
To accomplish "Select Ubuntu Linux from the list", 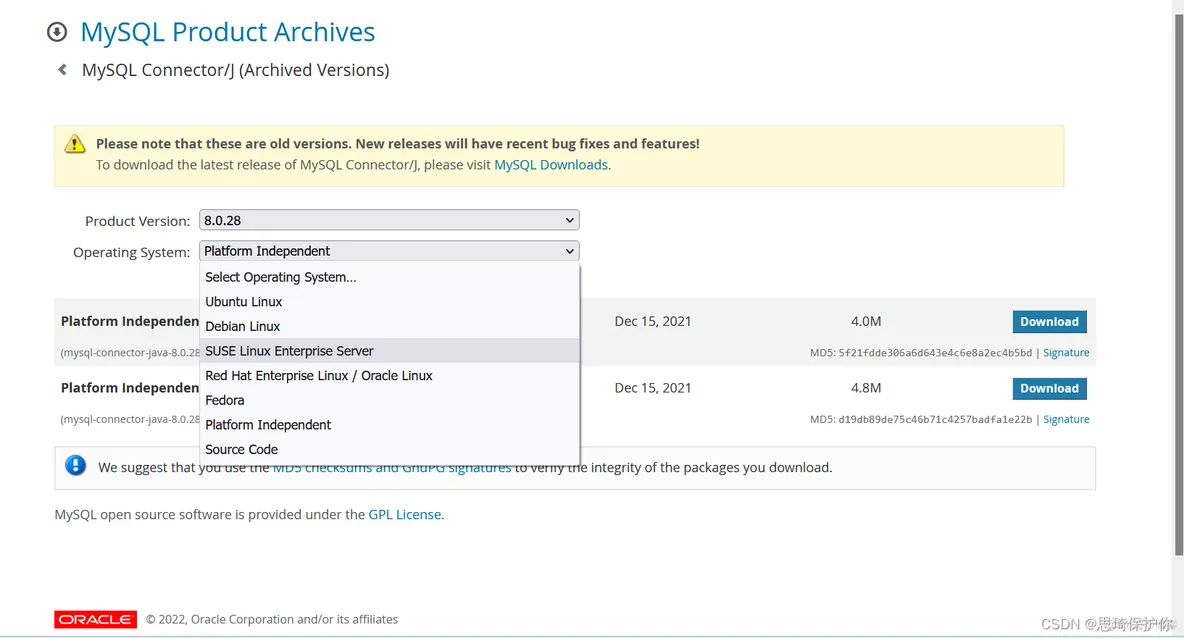I will click(x=390, y=301).
